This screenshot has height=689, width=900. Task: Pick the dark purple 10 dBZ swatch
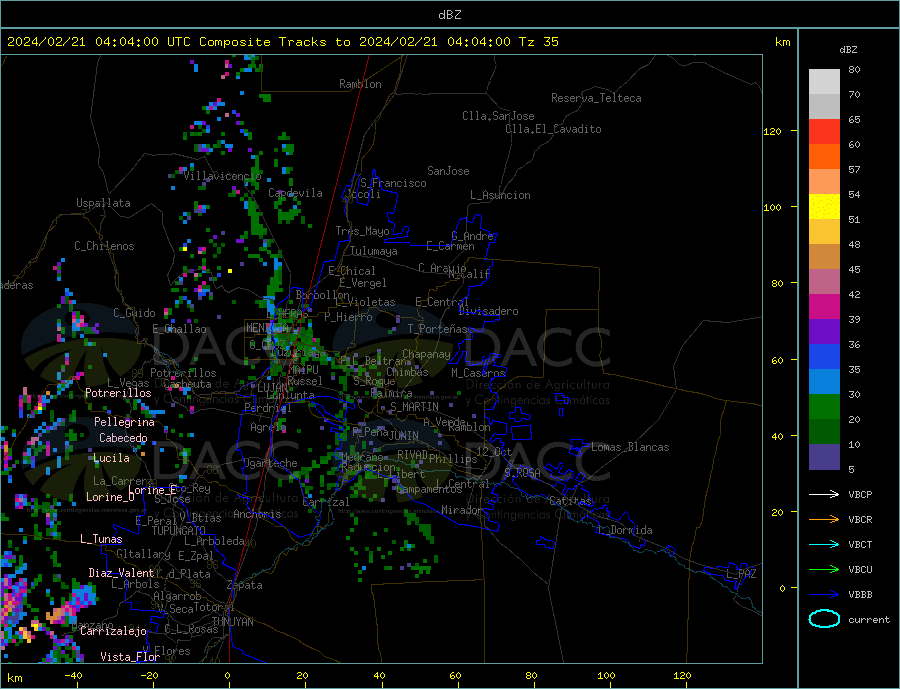tap(824, 456)
